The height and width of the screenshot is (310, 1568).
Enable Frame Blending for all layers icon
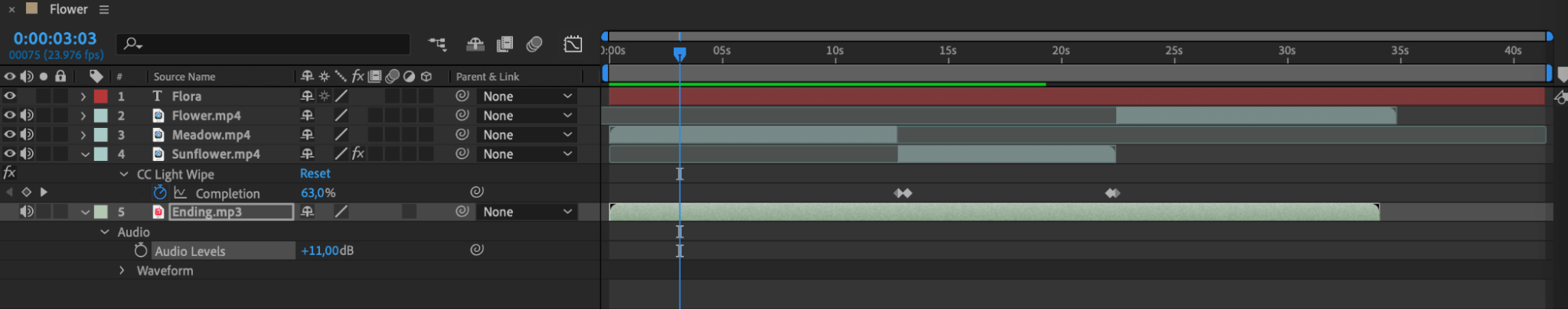tap(505, 44)
